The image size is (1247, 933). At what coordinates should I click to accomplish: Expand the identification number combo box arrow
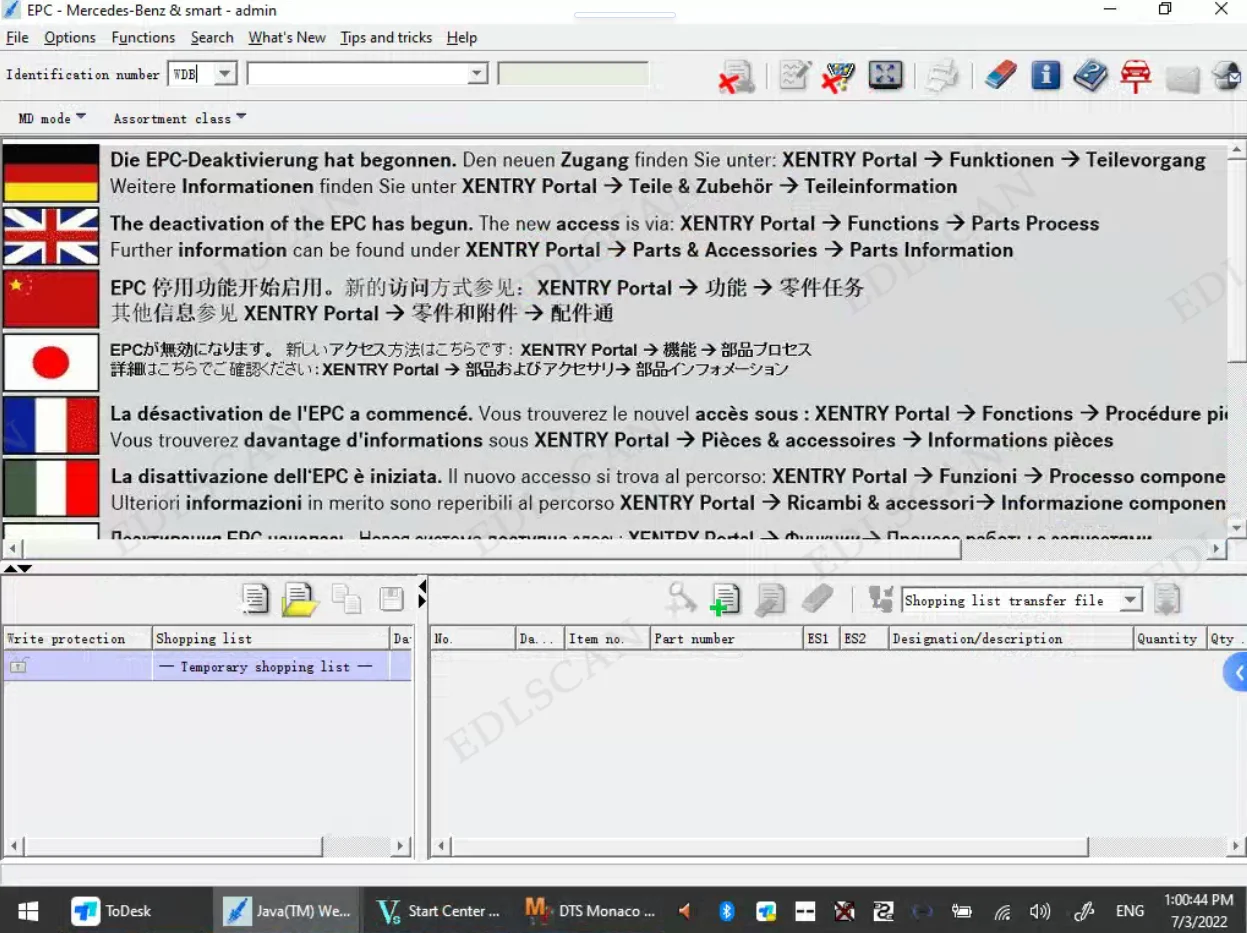(x=478, y=74)
